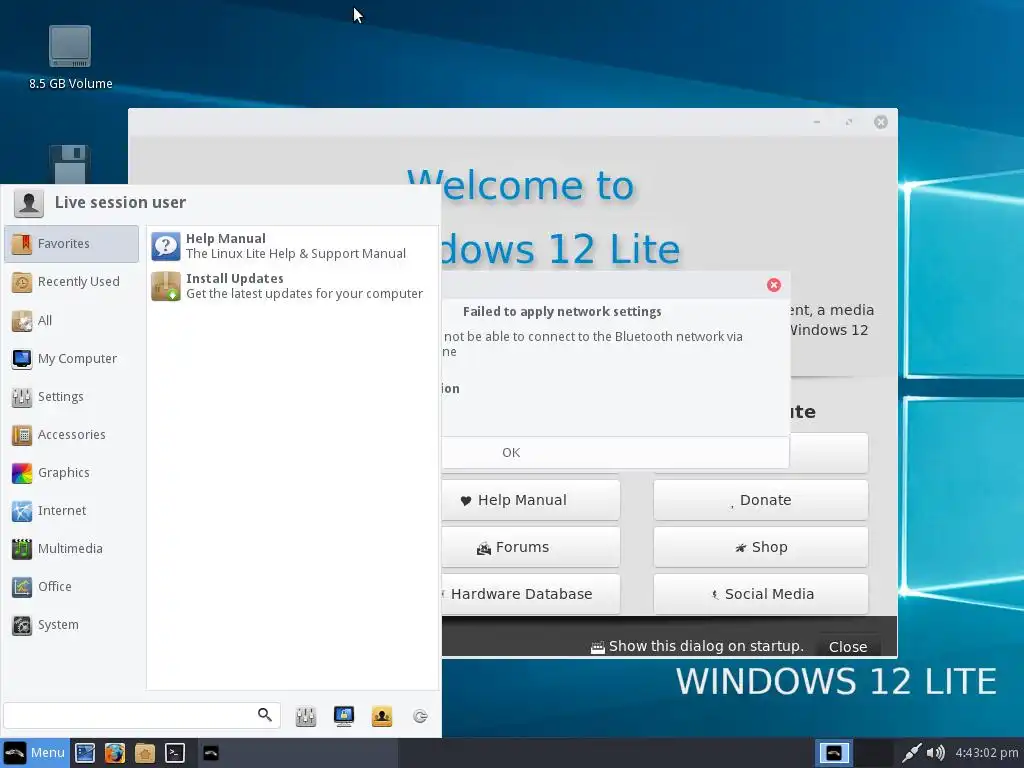Image resolution: width=1024 pixels, height=768 pixels.
Task: Click the magnifier search icon
Action: [x=264, y=715]
